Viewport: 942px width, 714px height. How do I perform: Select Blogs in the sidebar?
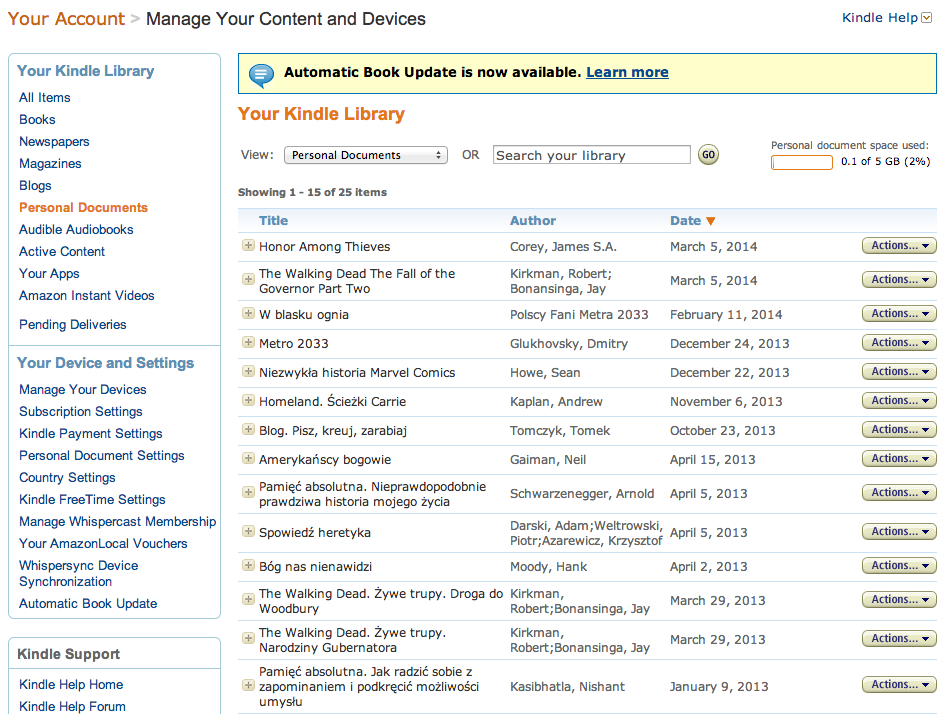tap(35, 186)
